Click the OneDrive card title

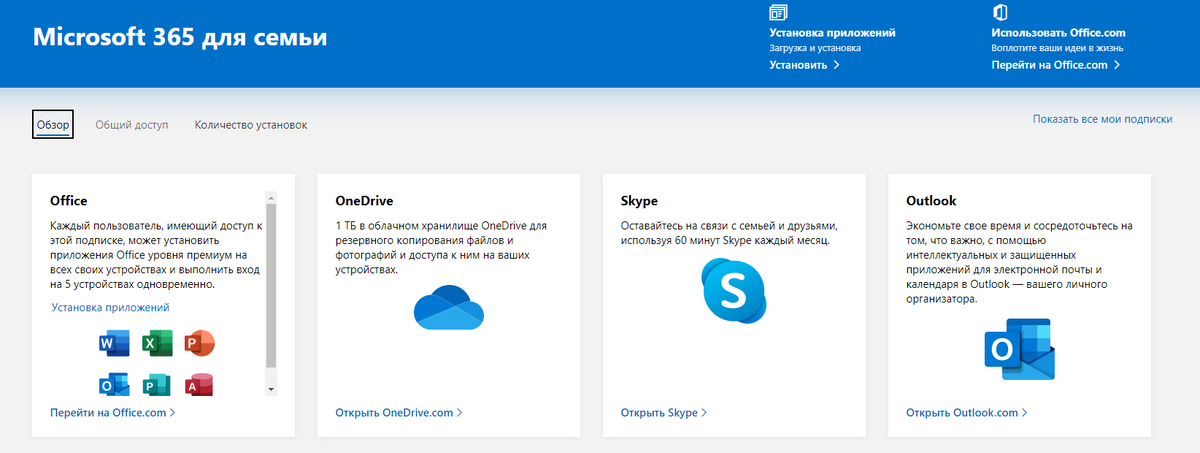coord(364,200)
